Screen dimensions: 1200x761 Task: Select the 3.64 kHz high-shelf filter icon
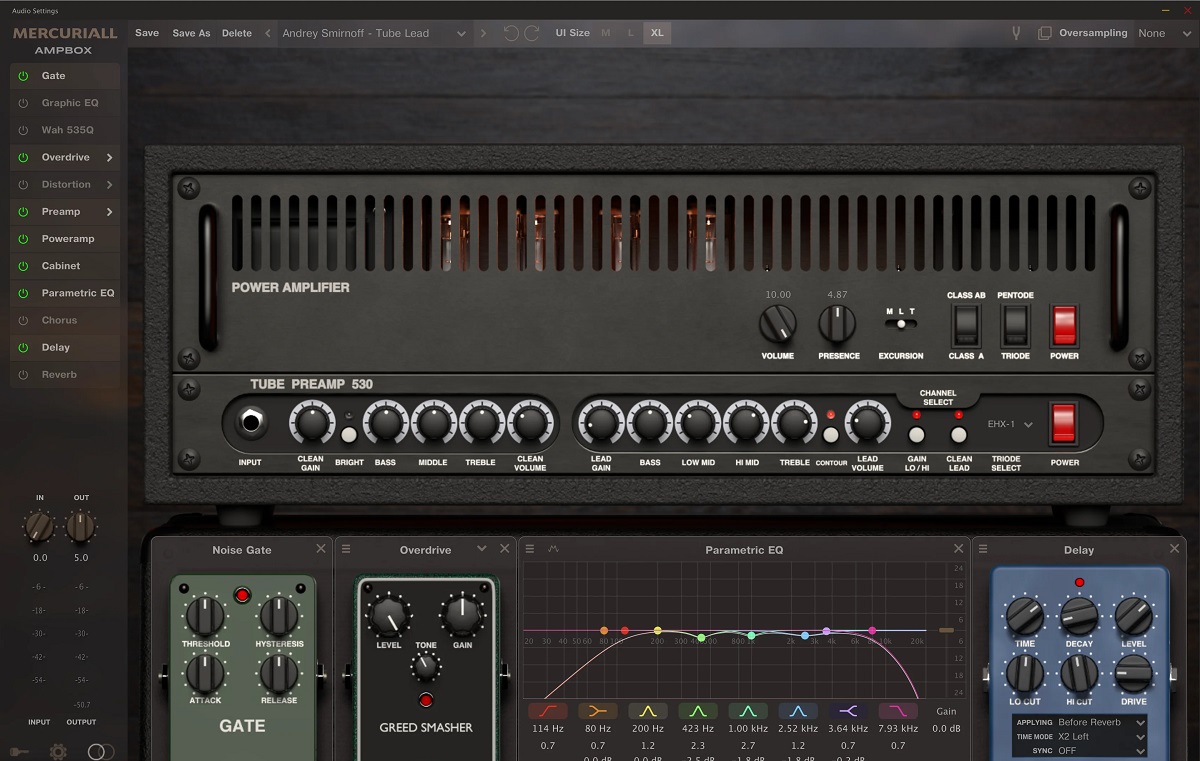(x=848, y=711)
